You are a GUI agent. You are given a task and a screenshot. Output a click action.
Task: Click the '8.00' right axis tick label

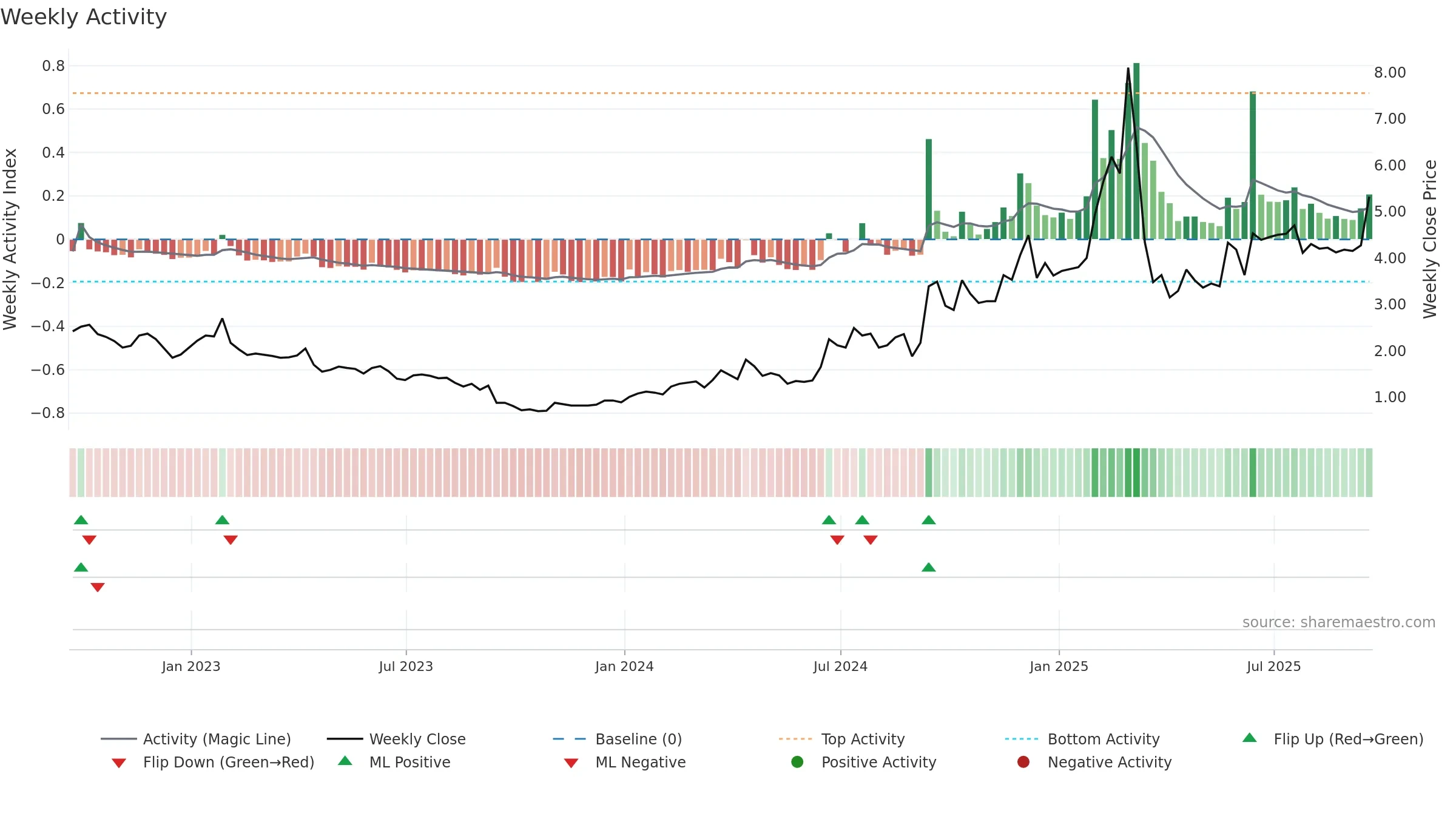point(1390,72)
